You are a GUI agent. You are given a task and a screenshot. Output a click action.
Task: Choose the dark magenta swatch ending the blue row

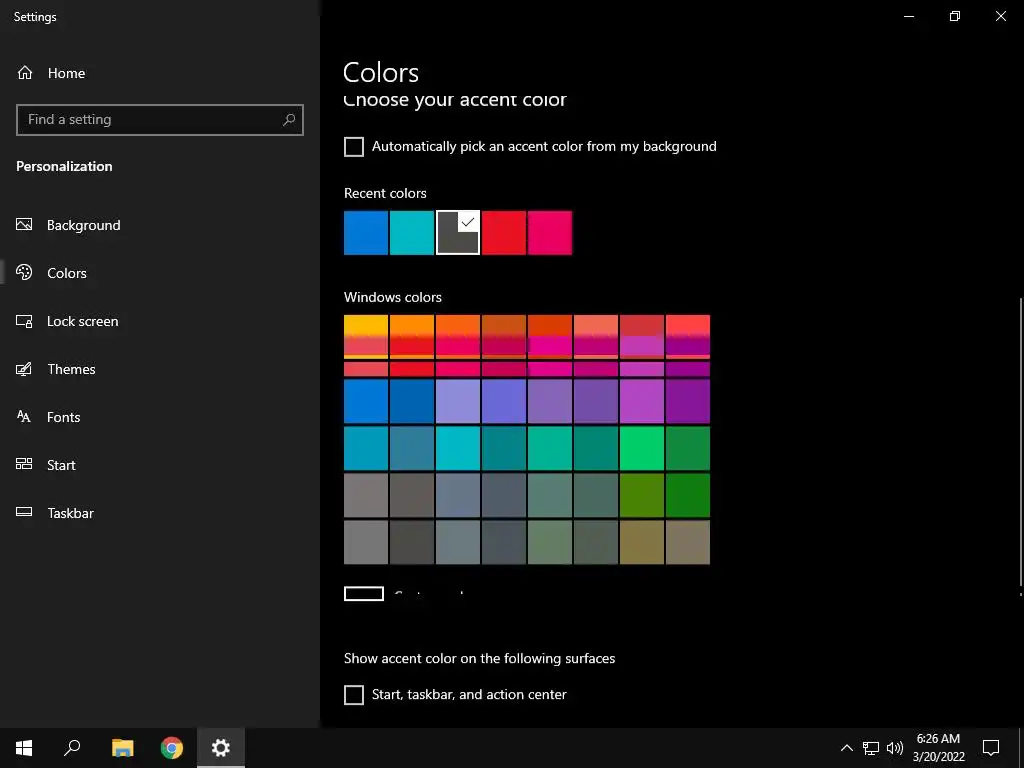pos(688,401)
